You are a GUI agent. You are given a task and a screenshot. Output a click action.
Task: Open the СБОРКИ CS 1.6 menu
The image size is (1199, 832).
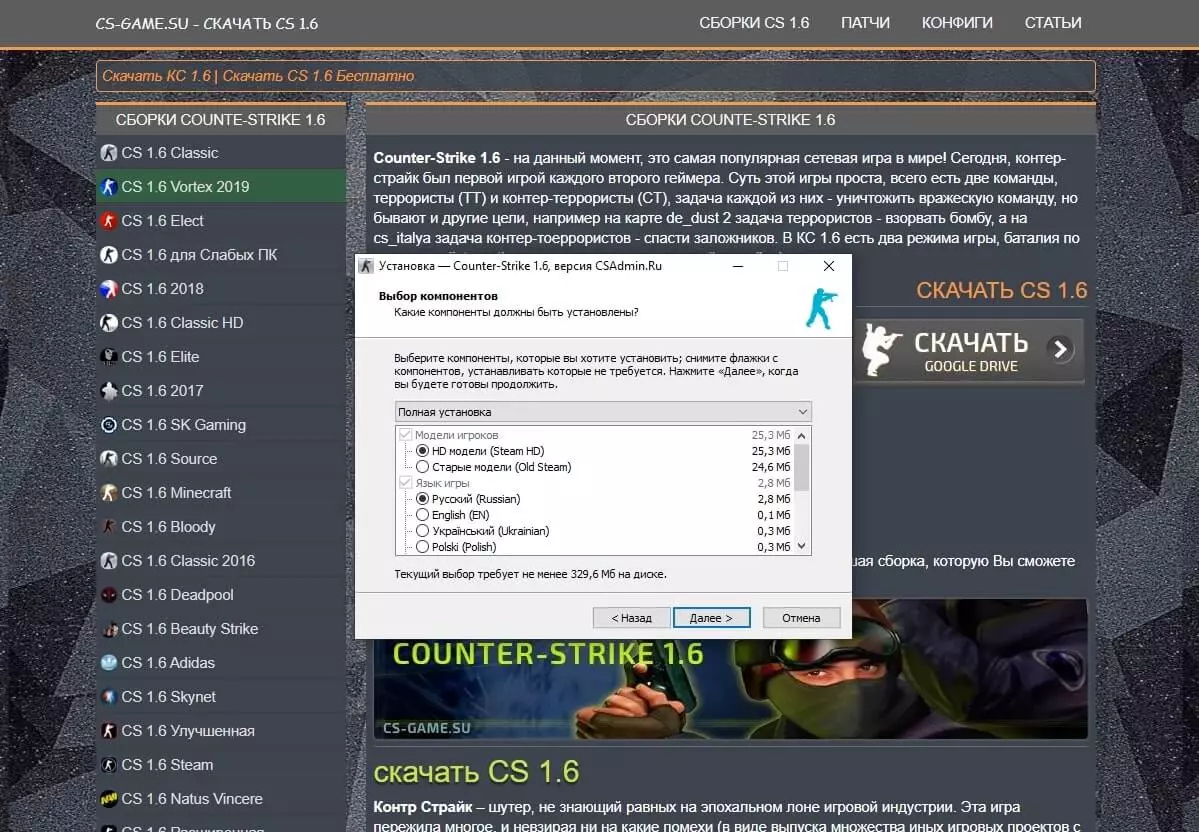(754, 23)
